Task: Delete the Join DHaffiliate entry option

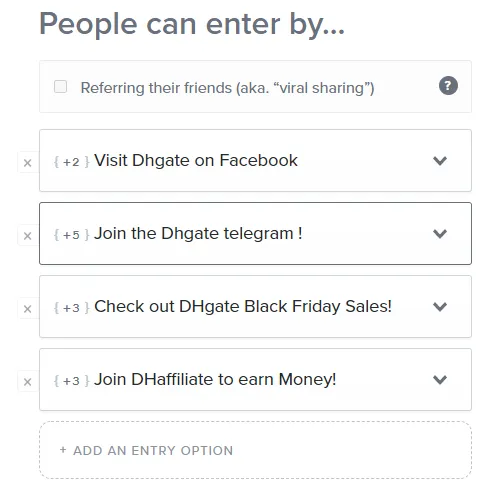Action: point(28,382)
